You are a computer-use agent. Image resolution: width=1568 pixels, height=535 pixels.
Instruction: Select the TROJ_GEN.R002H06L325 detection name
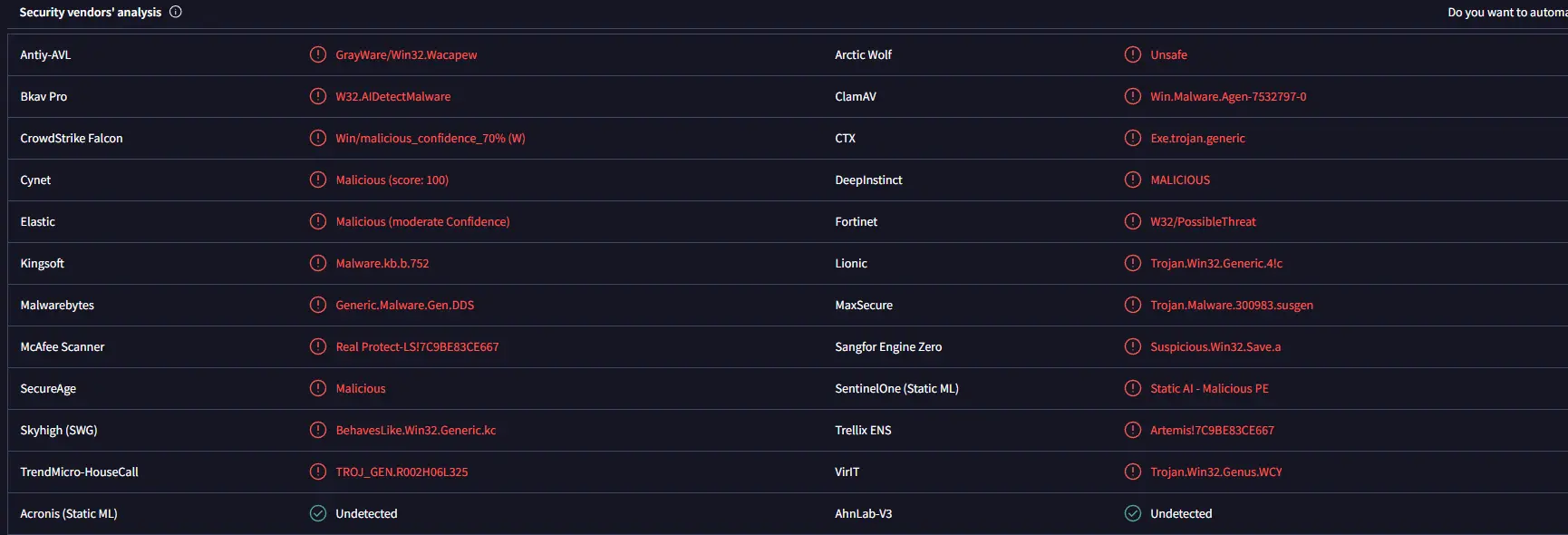point(402,472)
